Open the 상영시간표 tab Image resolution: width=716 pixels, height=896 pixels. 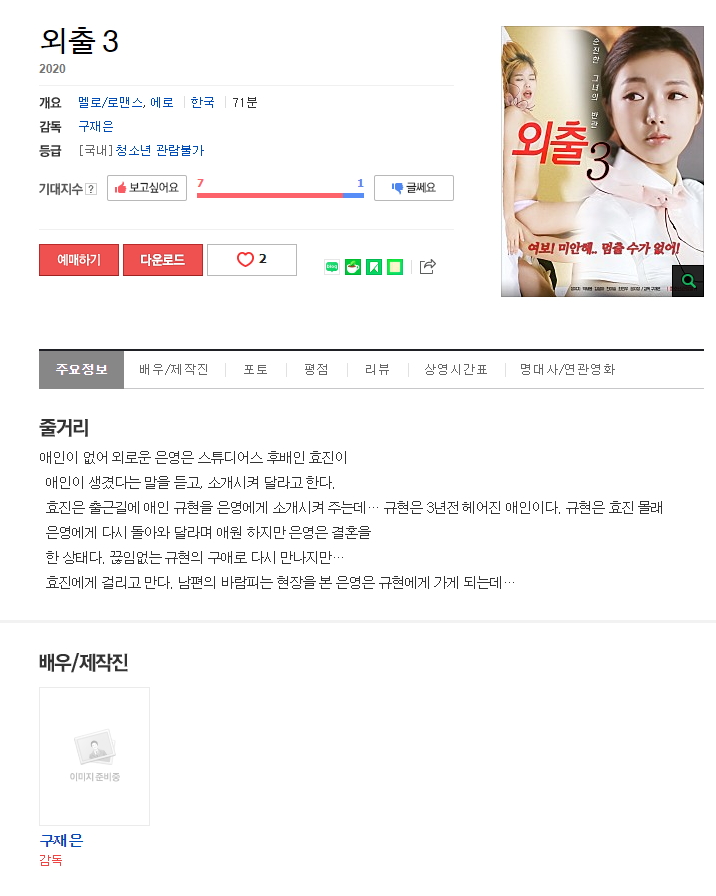coord(455,369)
